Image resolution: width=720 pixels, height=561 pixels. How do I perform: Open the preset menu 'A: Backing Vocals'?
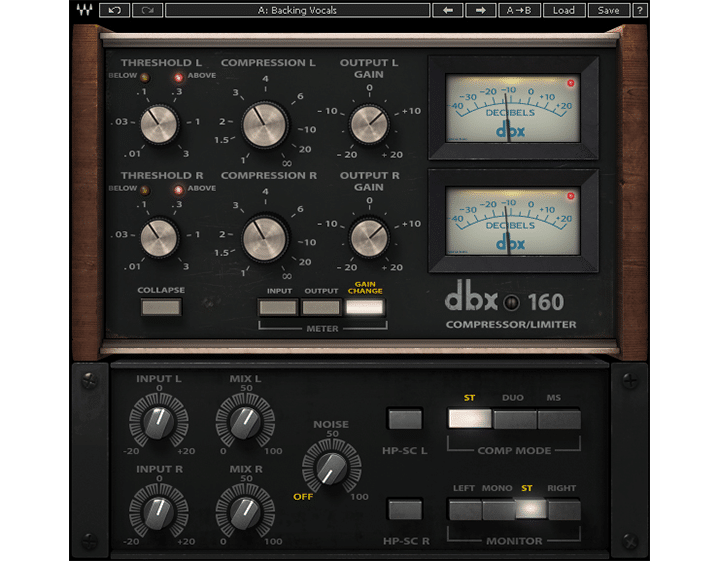click(298, 10)
